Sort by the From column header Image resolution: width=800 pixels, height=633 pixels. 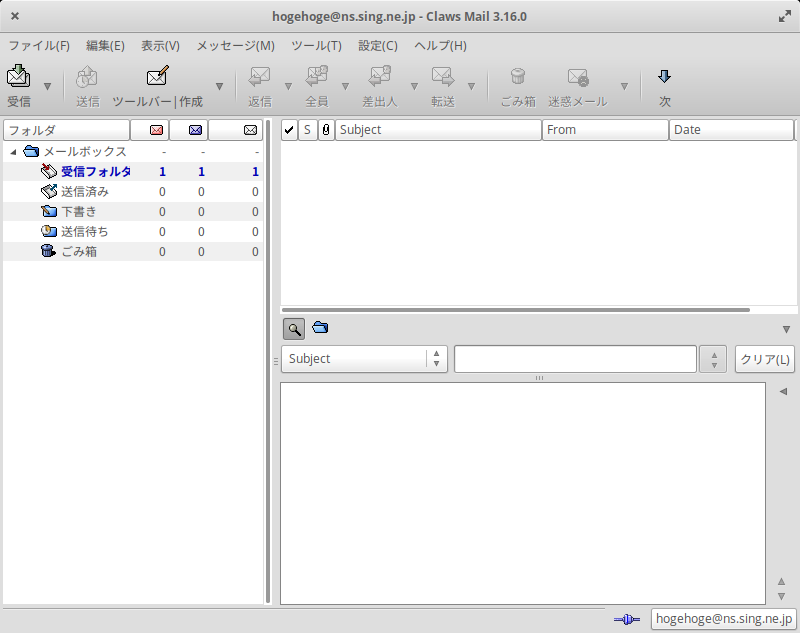pos(605,130)
